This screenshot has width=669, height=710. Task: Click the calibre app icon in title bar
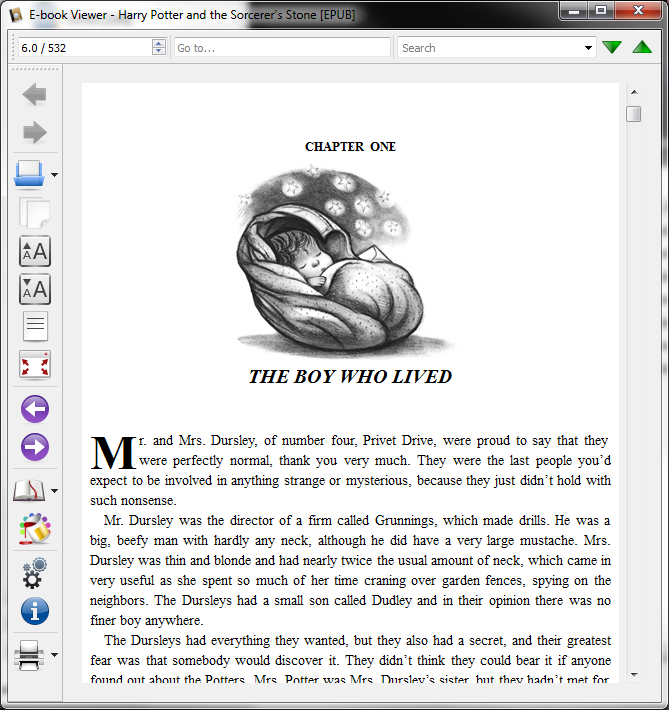click(x=17, y=14)
